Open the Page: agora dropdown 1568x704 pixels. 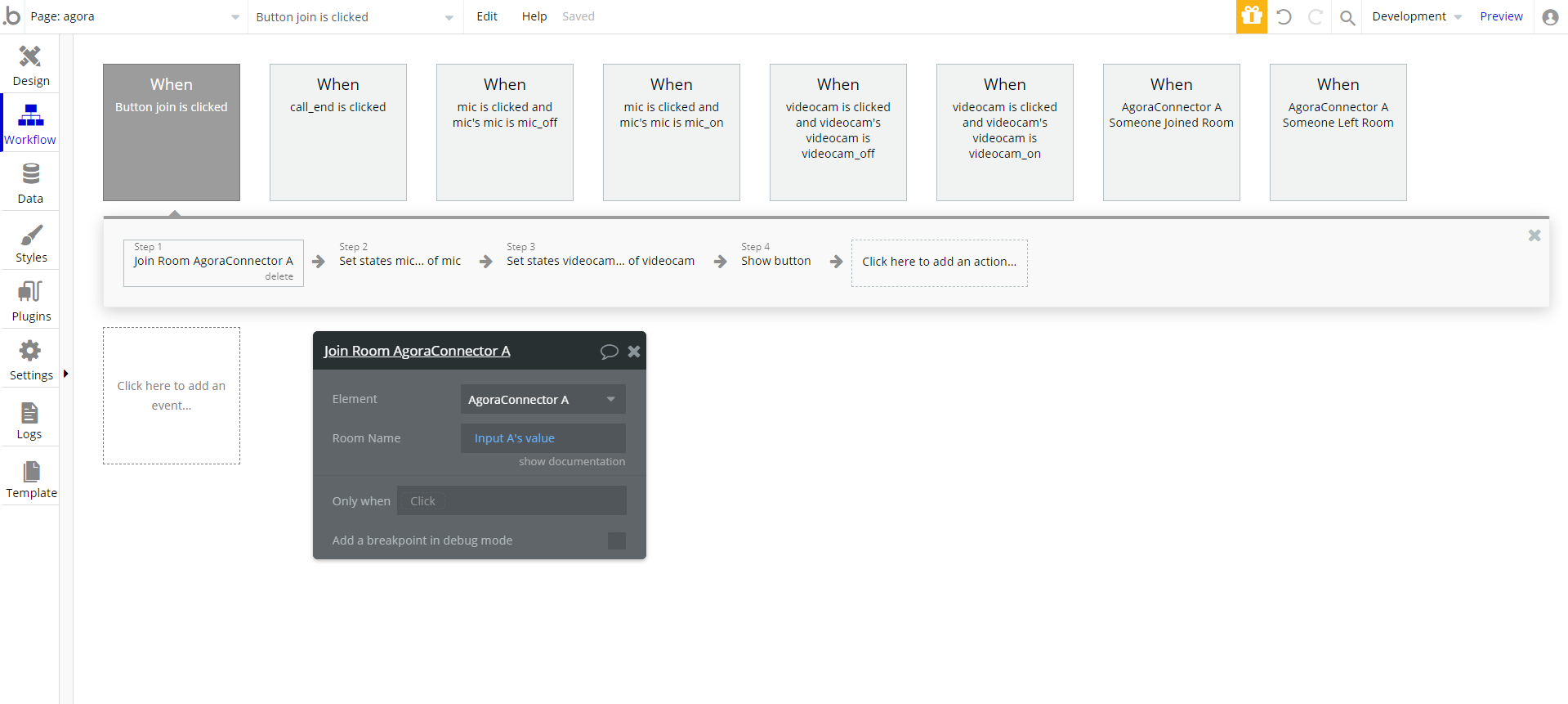[x=135, y=16]
